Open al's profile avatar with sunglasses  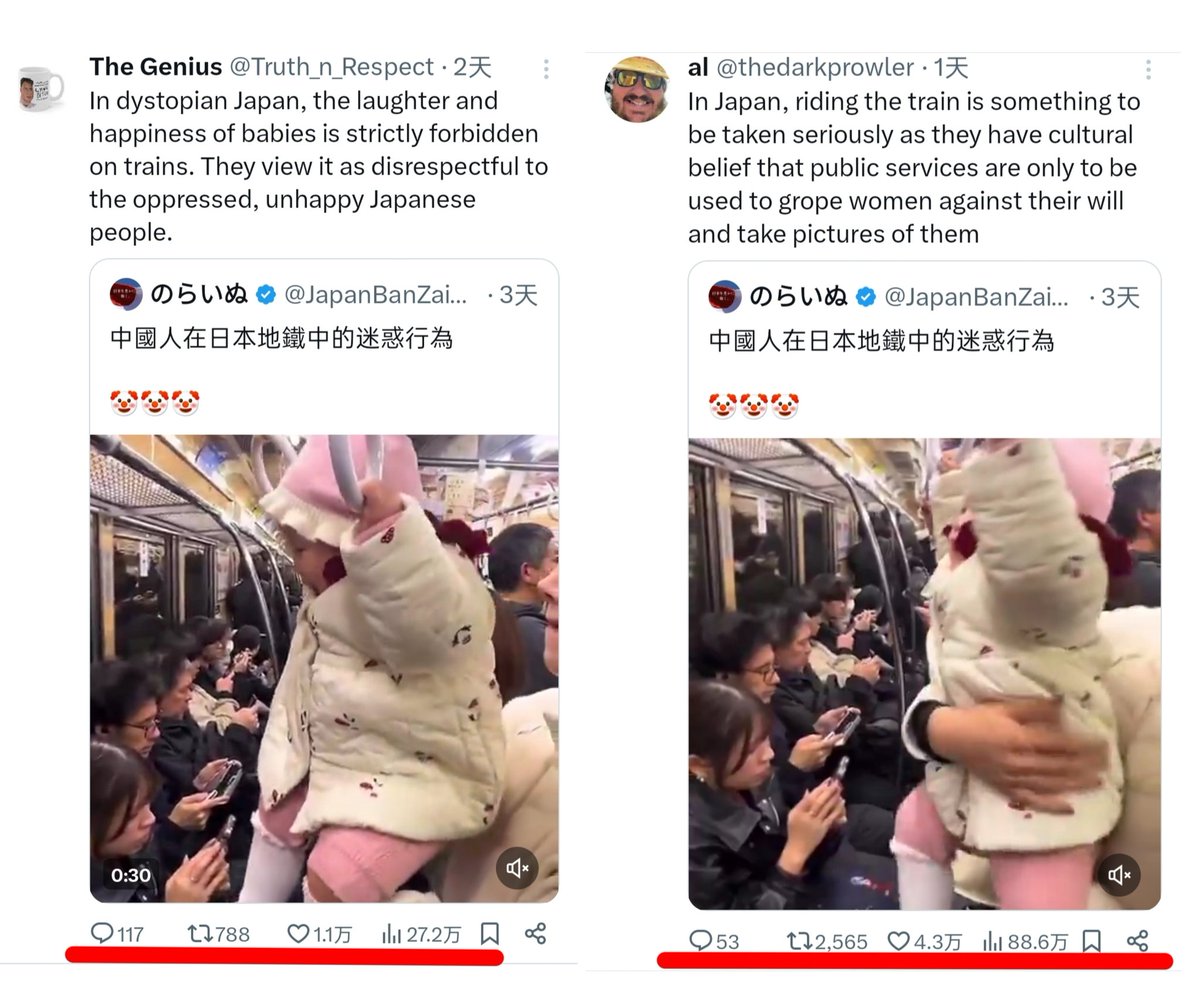(x=637, y=89)
